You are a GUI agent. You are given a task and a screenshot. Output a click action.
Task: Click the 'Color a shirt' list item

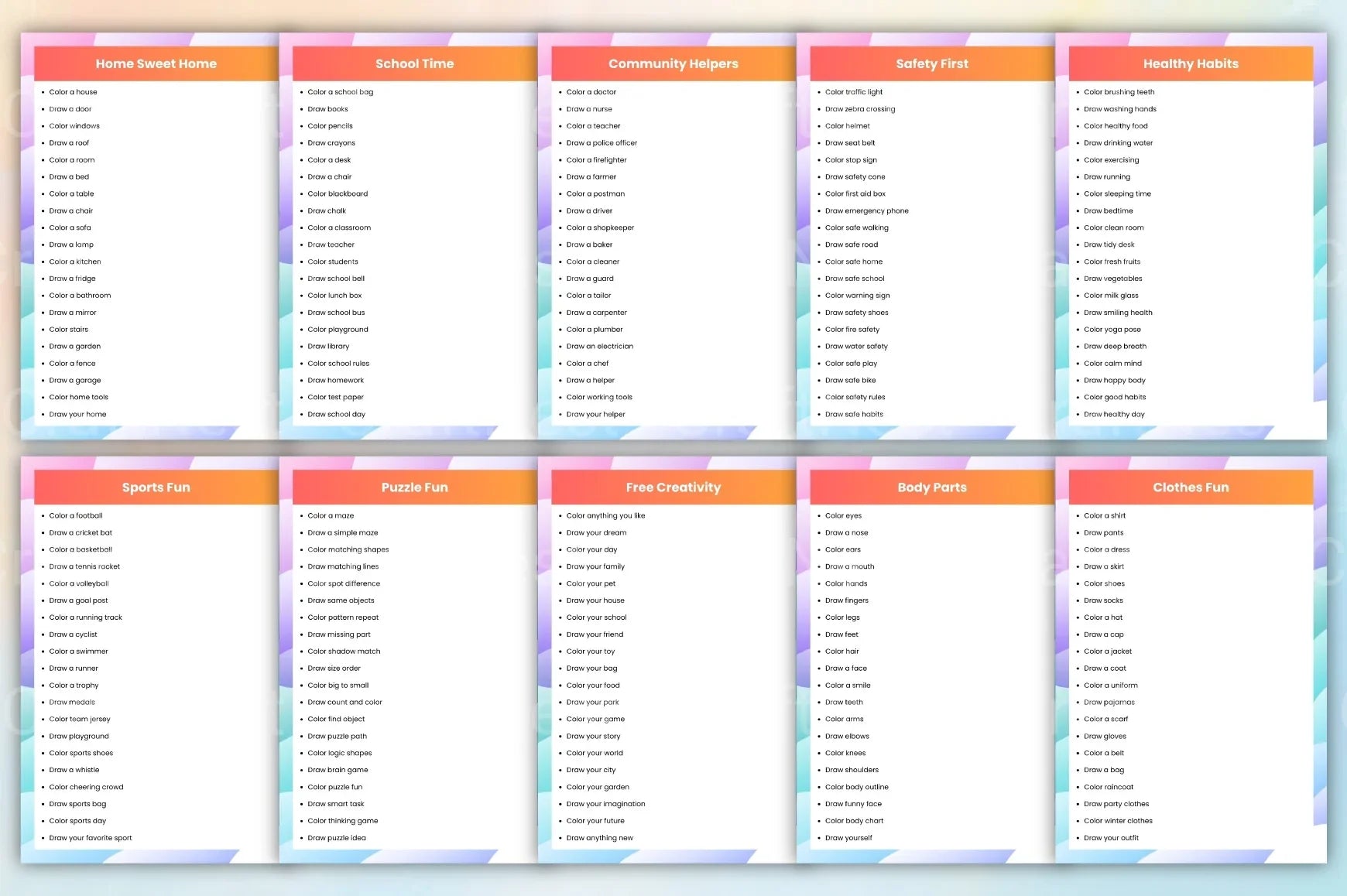(1105, 516)
